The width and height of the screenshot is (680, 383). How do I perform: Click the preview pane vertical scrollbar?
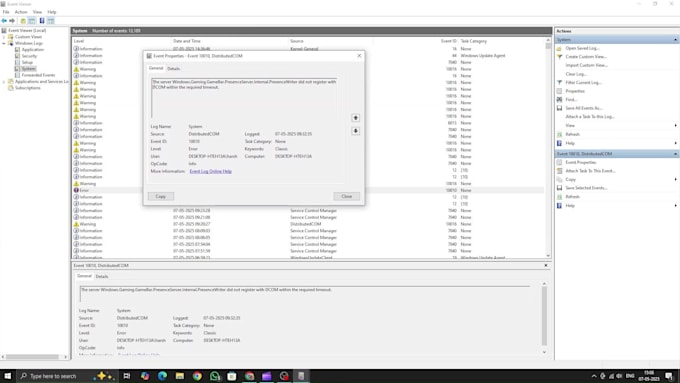point(544,318)
